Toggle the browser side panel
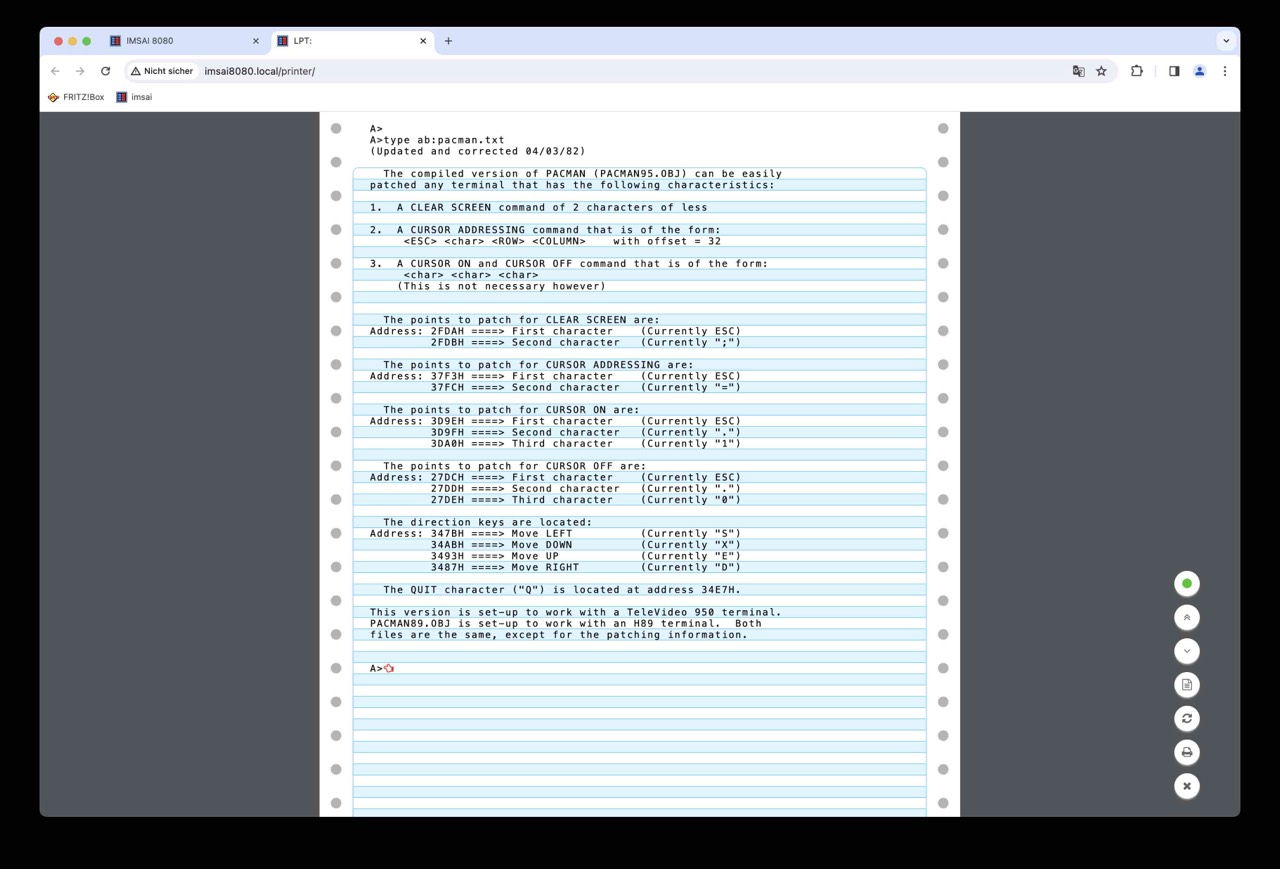Image resolution: width=1280 pixels, height=869 pixels. pos(1174,71)
